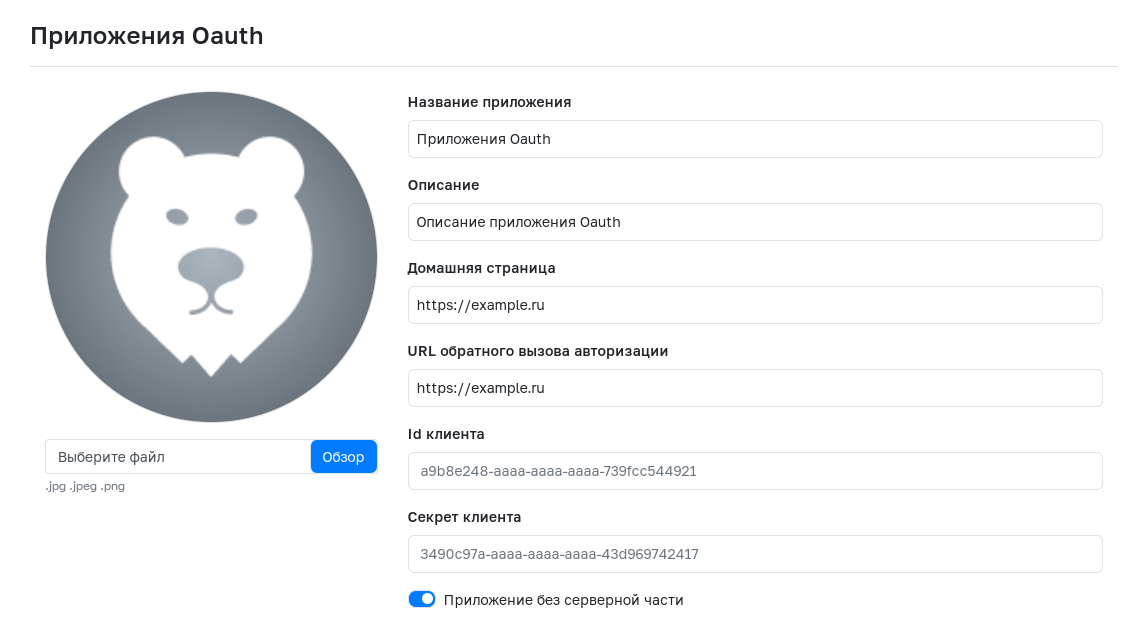1136x626 pixels.
Task: Click the URL обратного вызова авторизации label
Action: [x=538, y=351]
